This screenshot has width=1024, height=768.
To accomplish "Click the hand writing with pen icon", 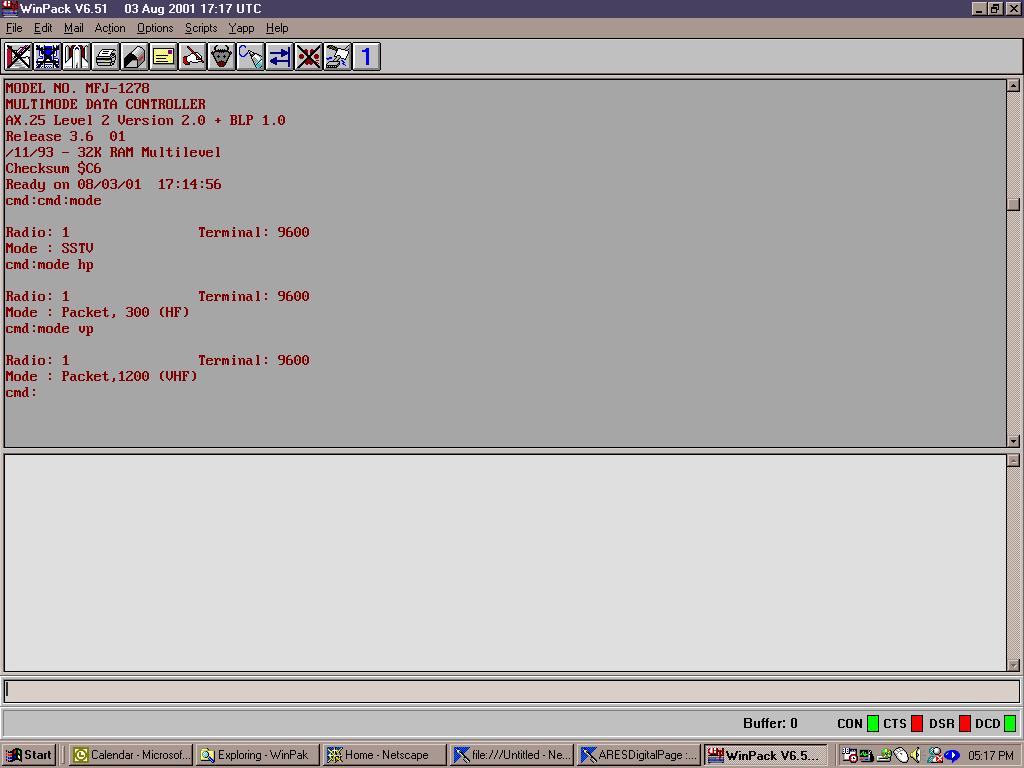I will pyautogui.click(x=193, y=57).
